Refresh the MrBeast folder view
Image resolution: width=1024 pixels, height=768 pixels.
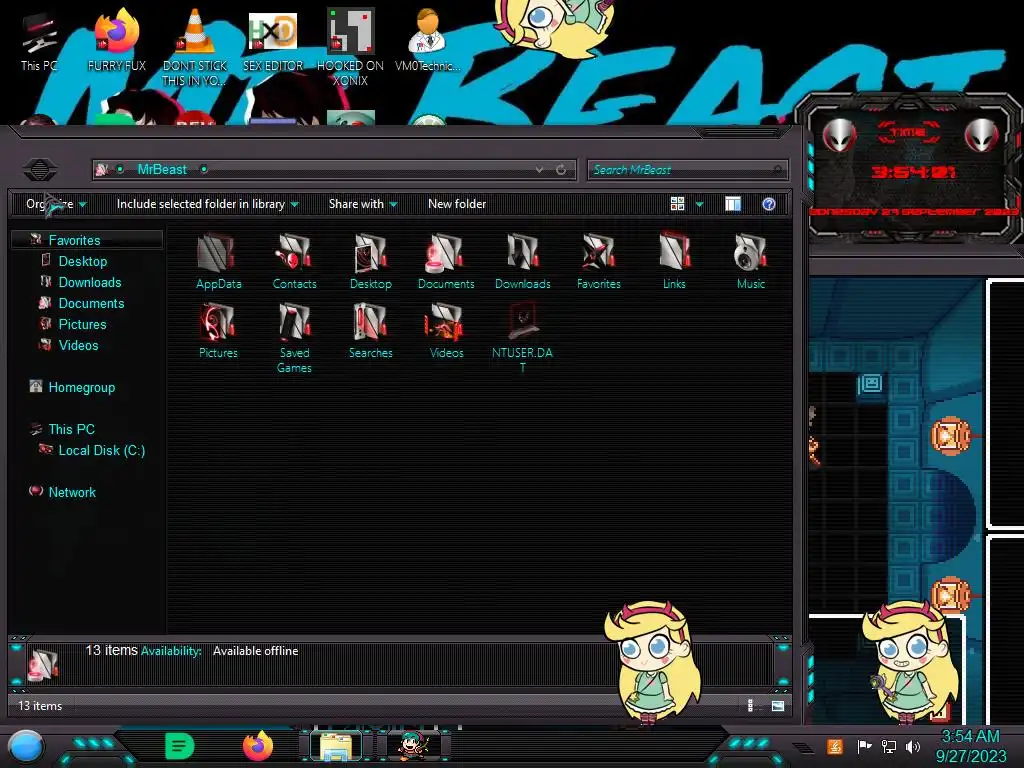561,170
